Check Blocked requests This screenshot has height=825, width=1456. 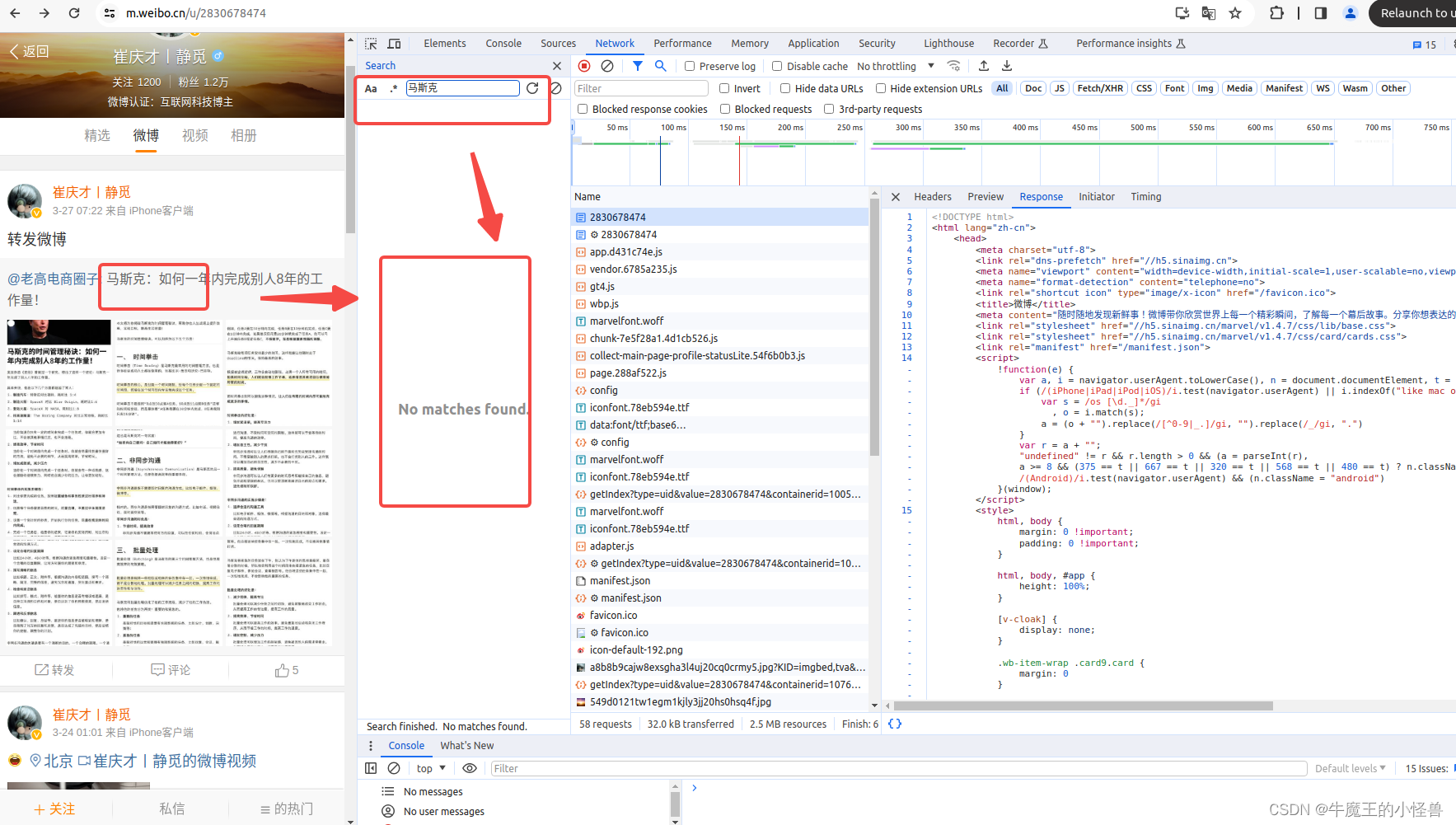click(x=725, y=109)
